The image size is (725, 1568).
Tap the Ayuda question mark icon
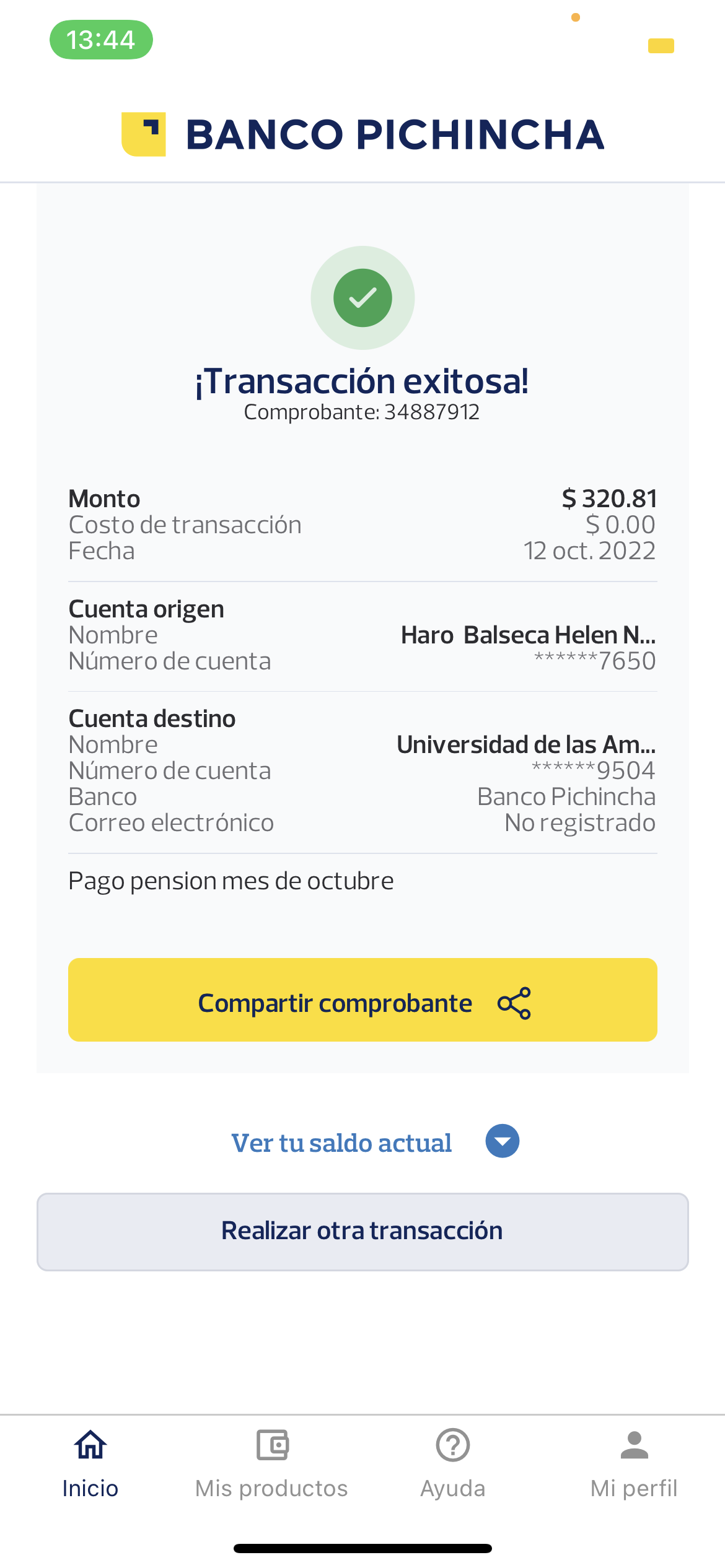(453, 1445)
